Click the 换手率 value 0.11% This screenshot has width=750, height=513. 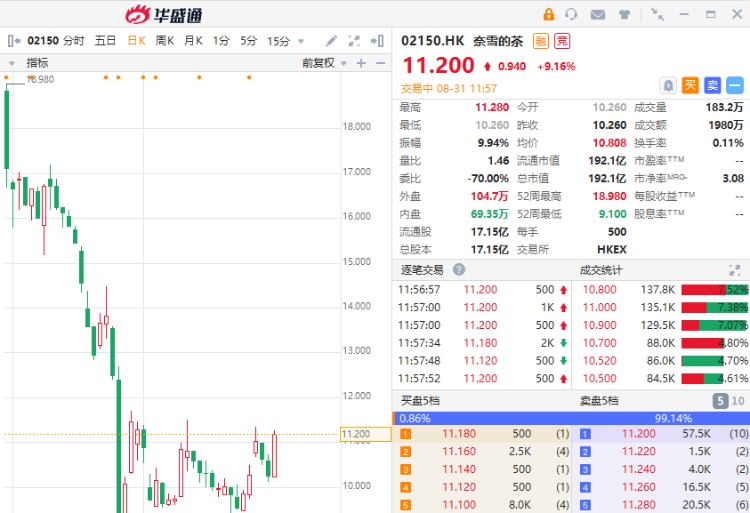tap(728, 142)
